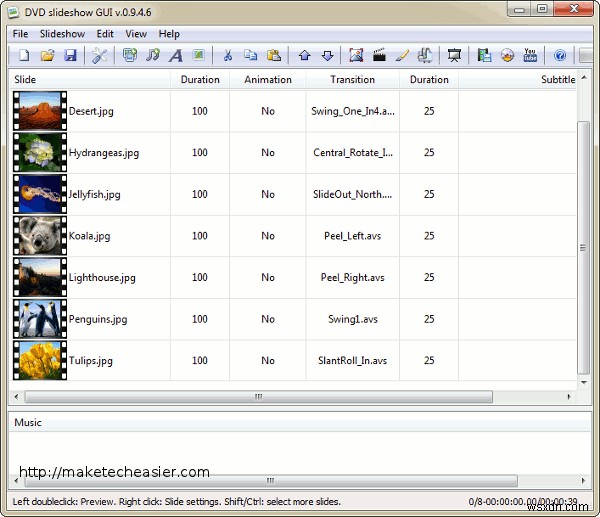
Task: Open the View menu
Action: (136, 34)
